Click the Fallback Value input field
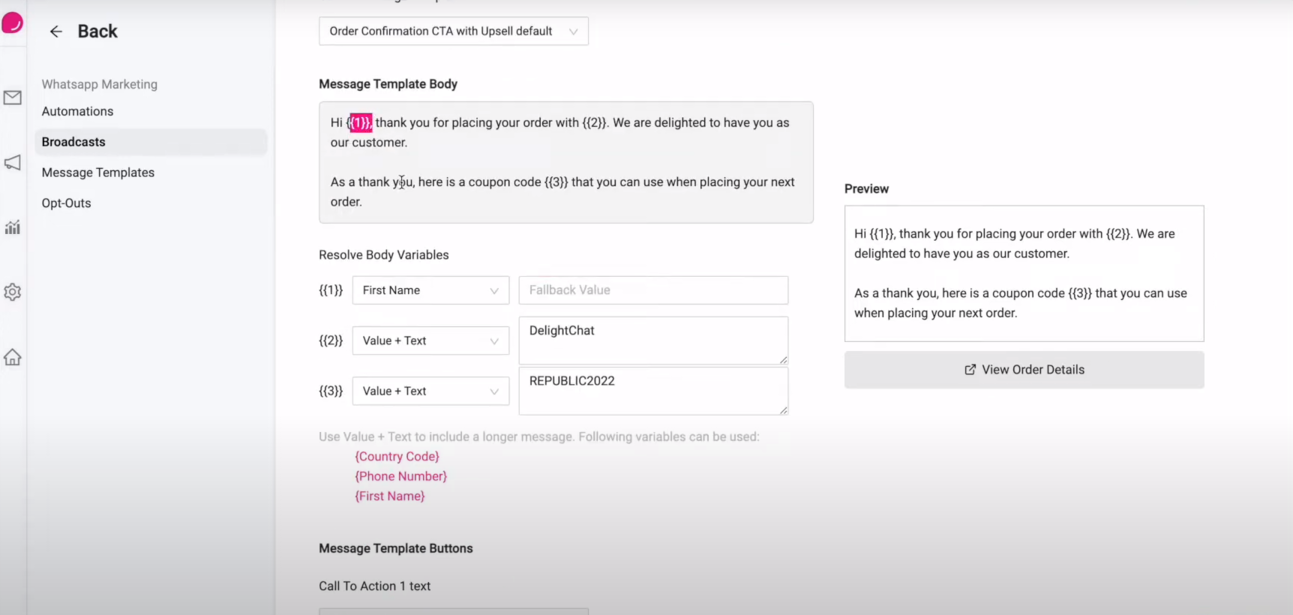Viewport: 1293px width, 615px height. (653, 290)
